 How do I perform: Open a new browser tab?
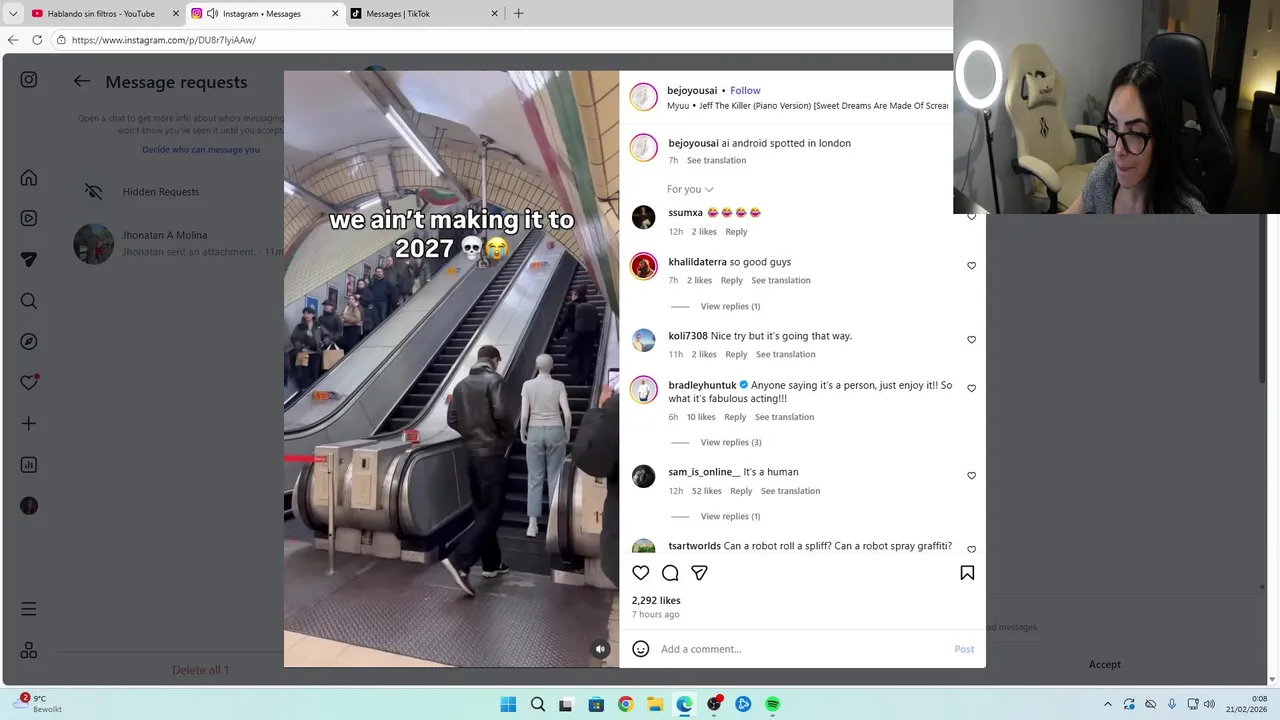518,14
